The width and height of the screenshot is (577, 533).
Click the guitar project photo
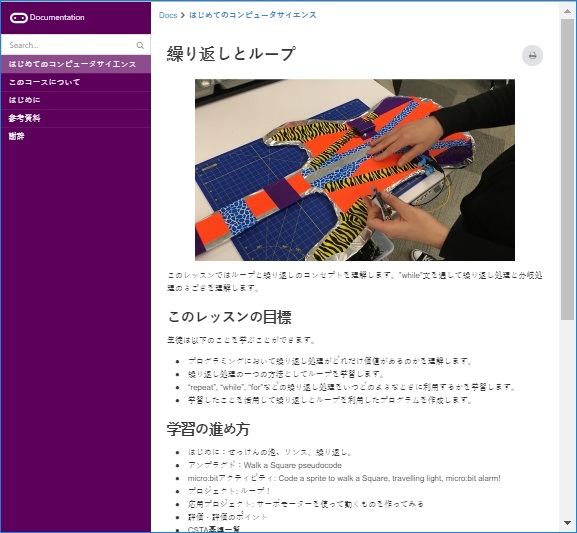pyautogui.click(x=355, y=170)
